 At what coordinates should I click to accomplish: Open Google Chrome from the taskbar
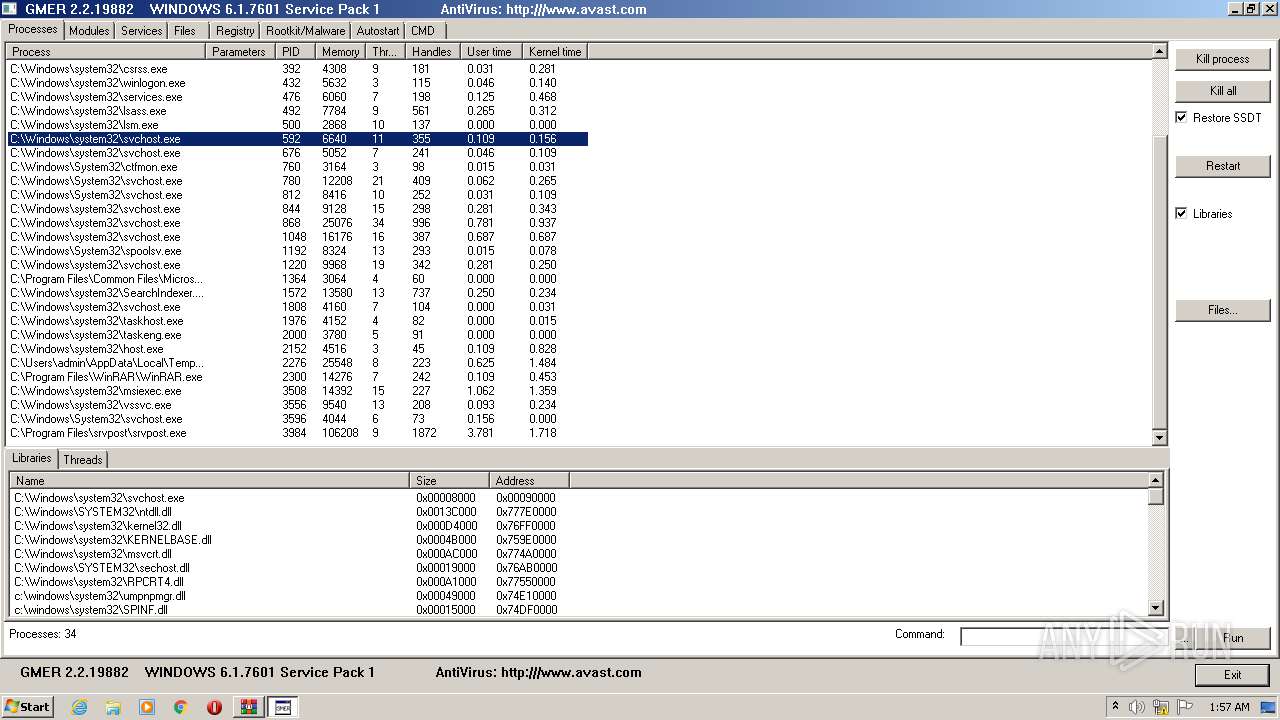tap(181, 707)
